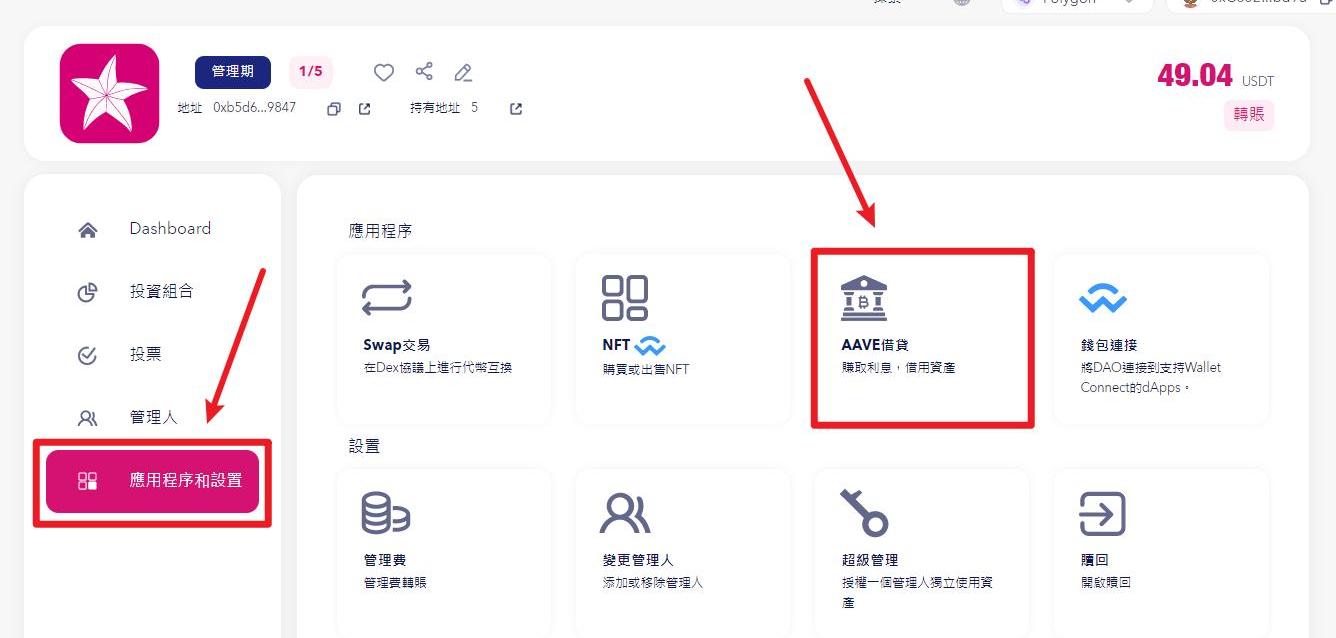Open the 錢包連接 app card
1336x638 pixels.
[1161, 338]
